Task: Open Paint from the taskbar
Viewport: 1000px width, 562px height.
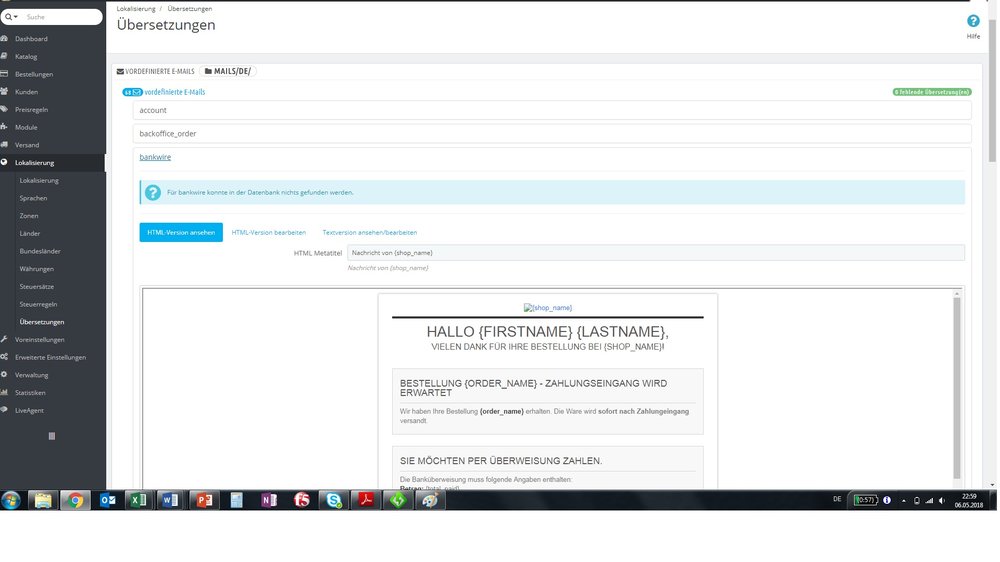Action: coord(430,501)
